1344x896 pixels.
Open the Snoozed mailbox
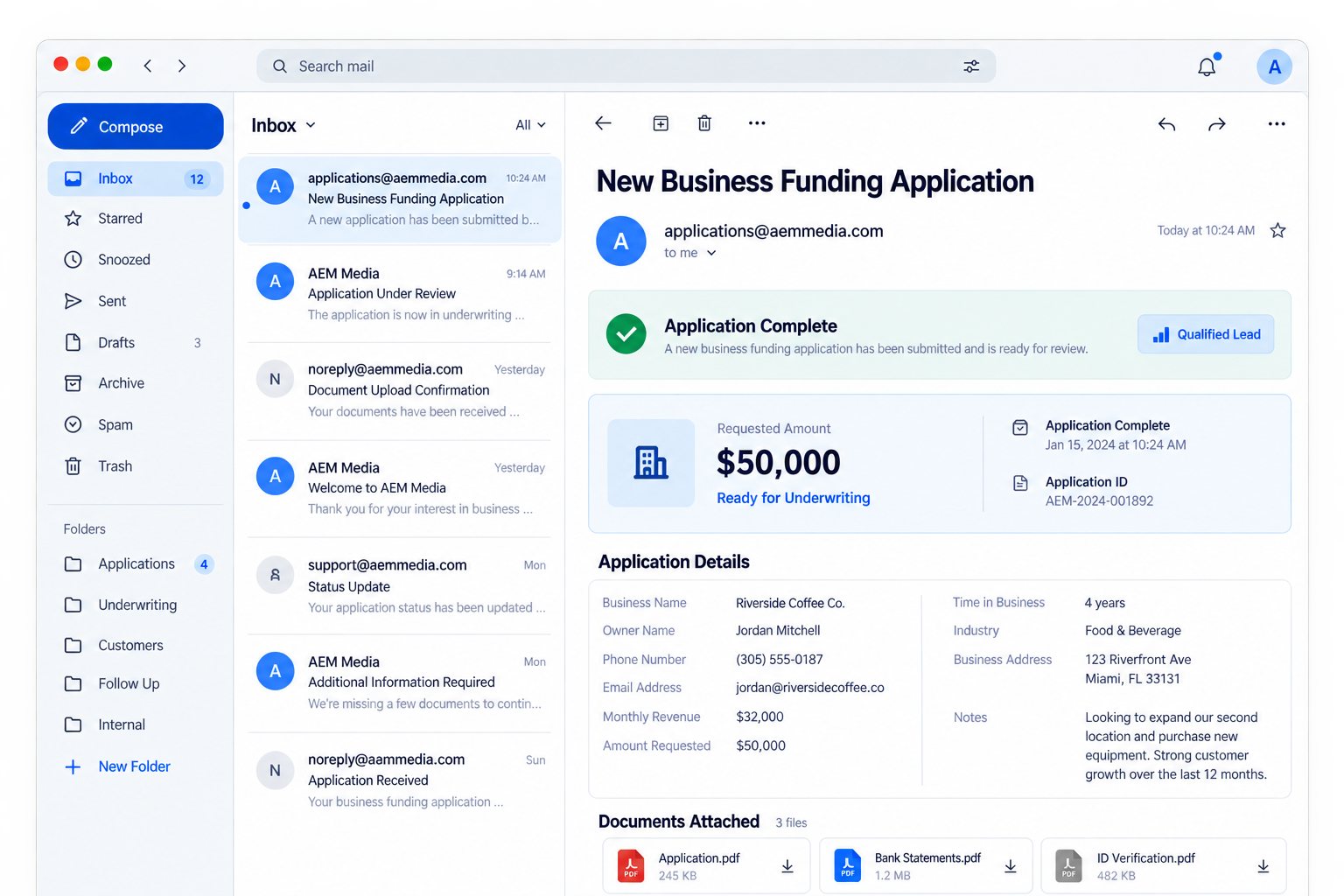pos(136,260)
